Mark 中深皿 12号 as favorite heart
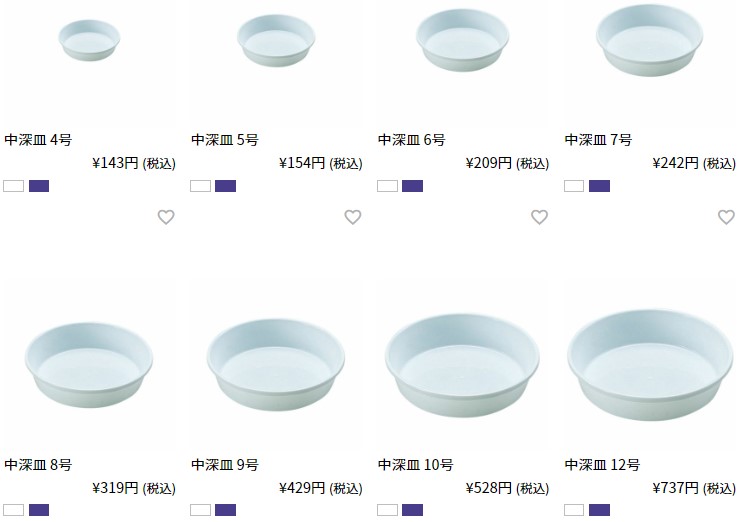The height and width of the screenshot is (522, 741). 726,217
